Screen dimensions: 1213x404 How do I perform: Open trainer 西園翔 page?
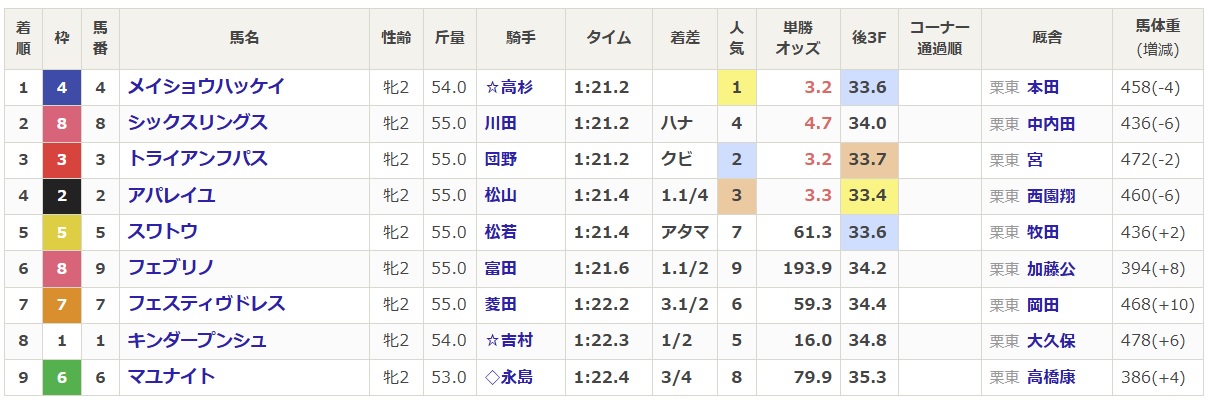[1051, 196]
